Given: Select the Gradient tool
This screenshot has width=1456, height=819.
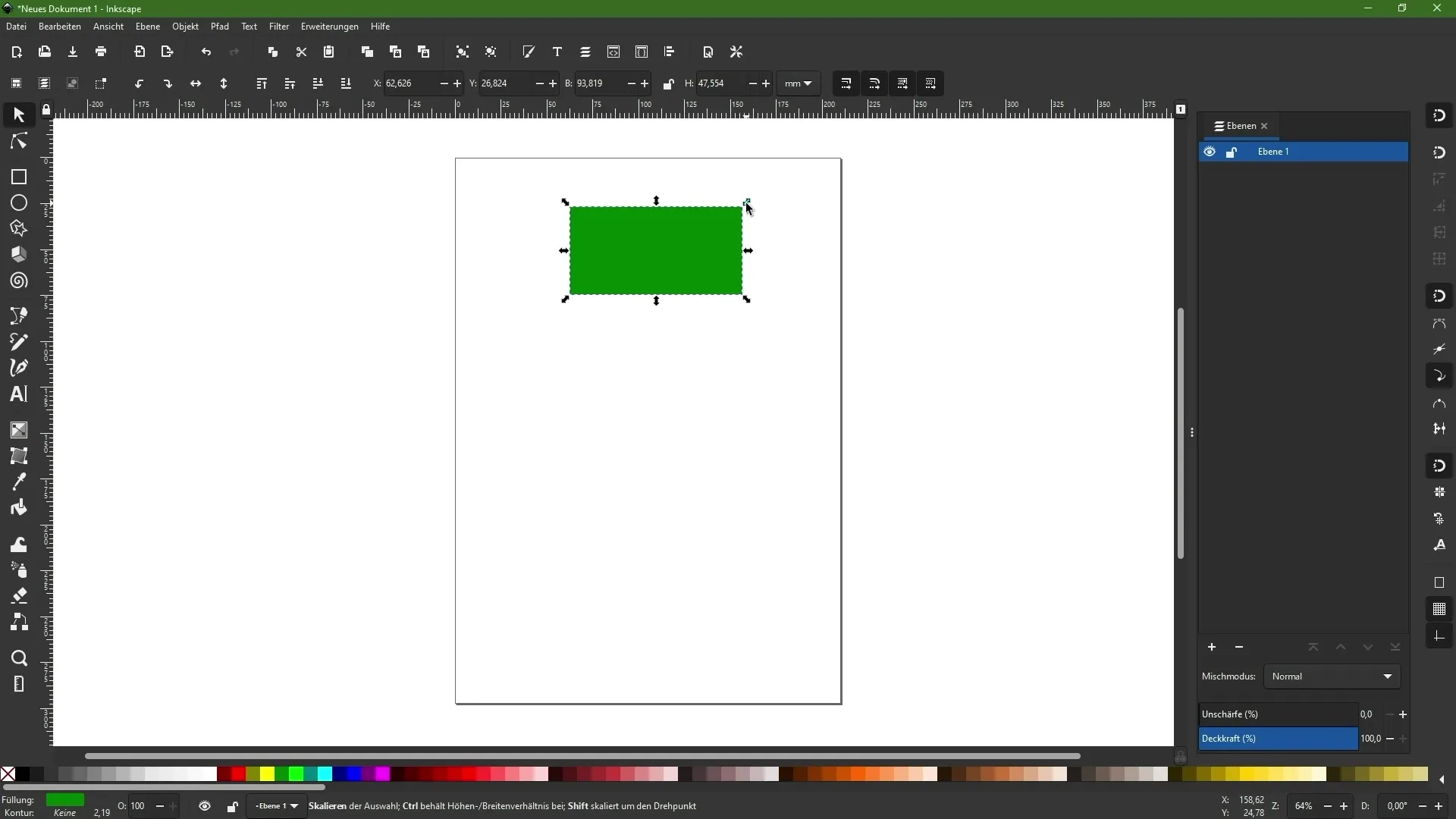Looking at the screenshot, I should [19, 430].
